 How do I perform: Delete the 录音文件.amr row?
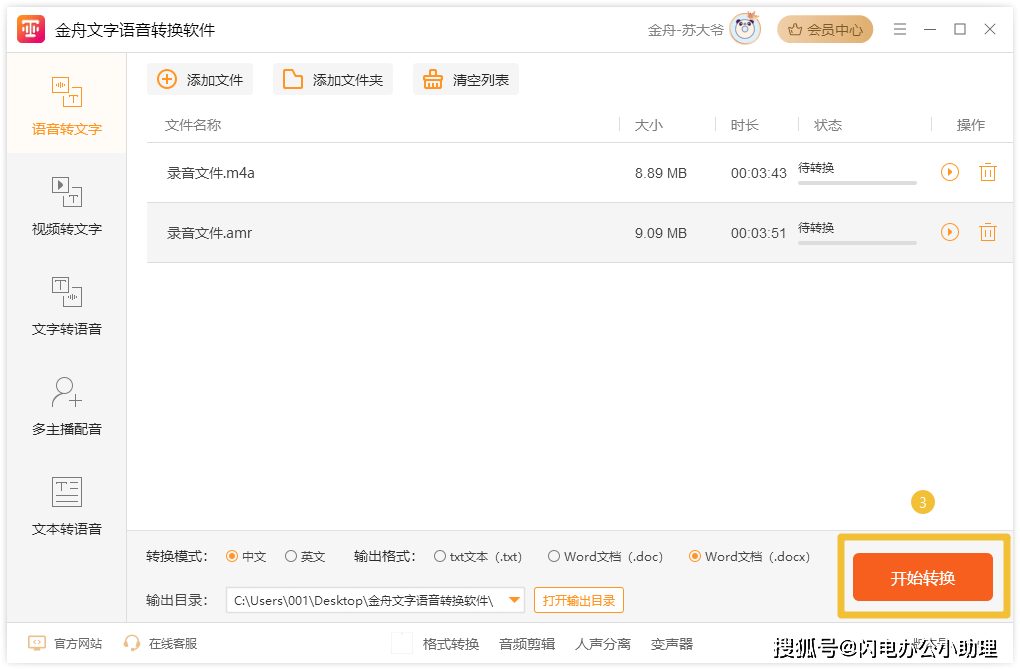(x=987, y=232)
